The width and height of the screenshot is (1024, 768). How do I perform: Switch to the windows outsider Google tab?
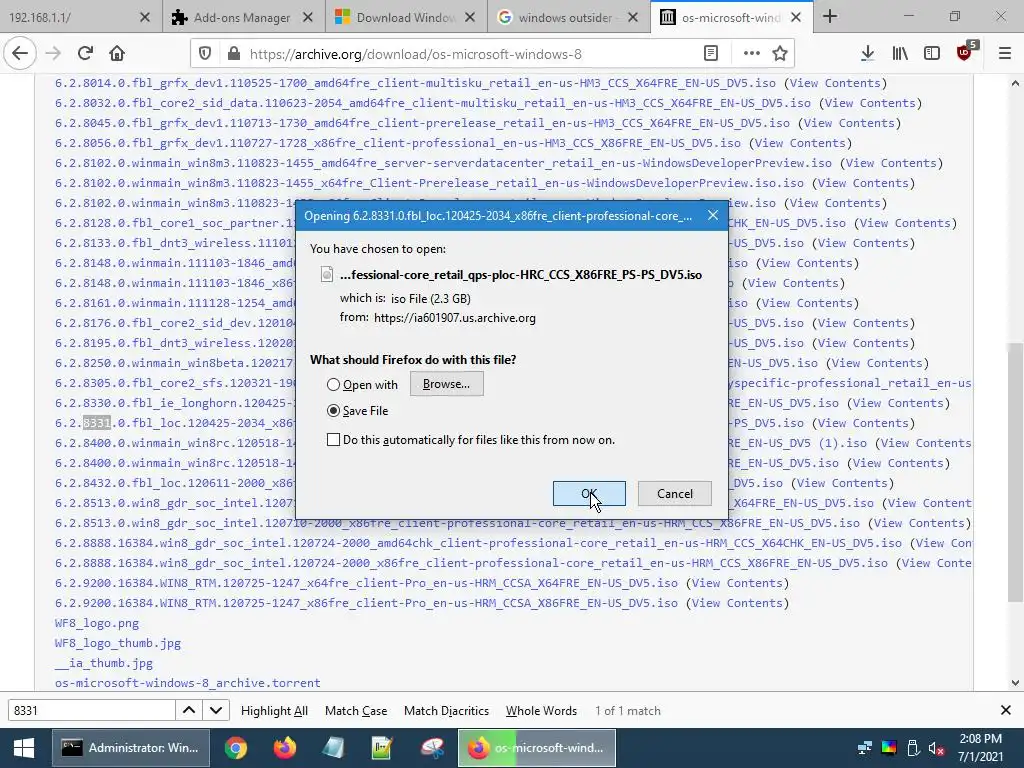point(568,17)
